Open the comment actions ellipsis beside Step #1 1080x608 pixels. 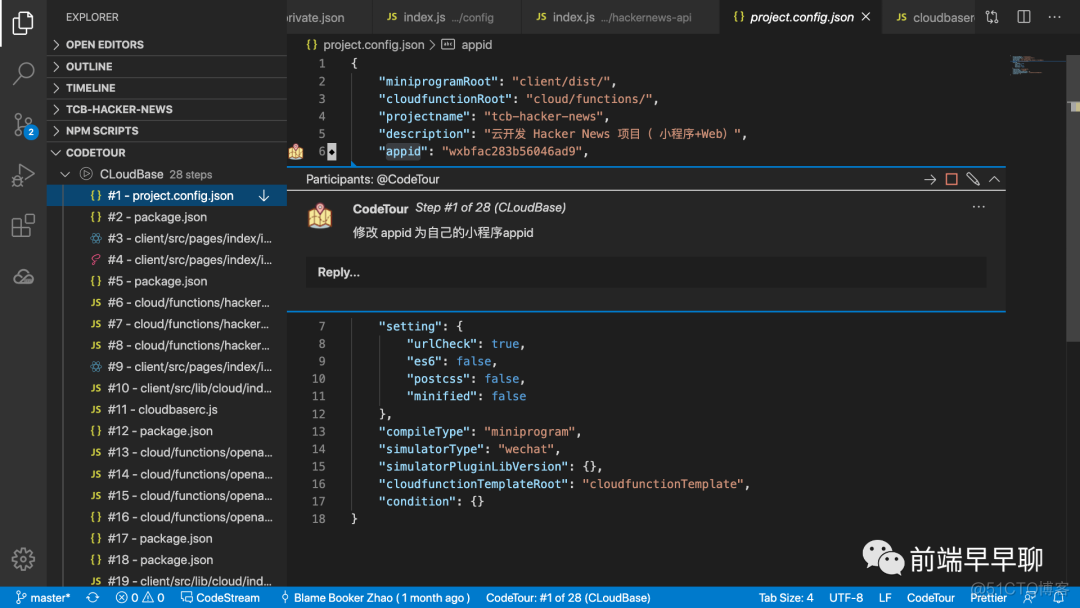pos(978,207)
